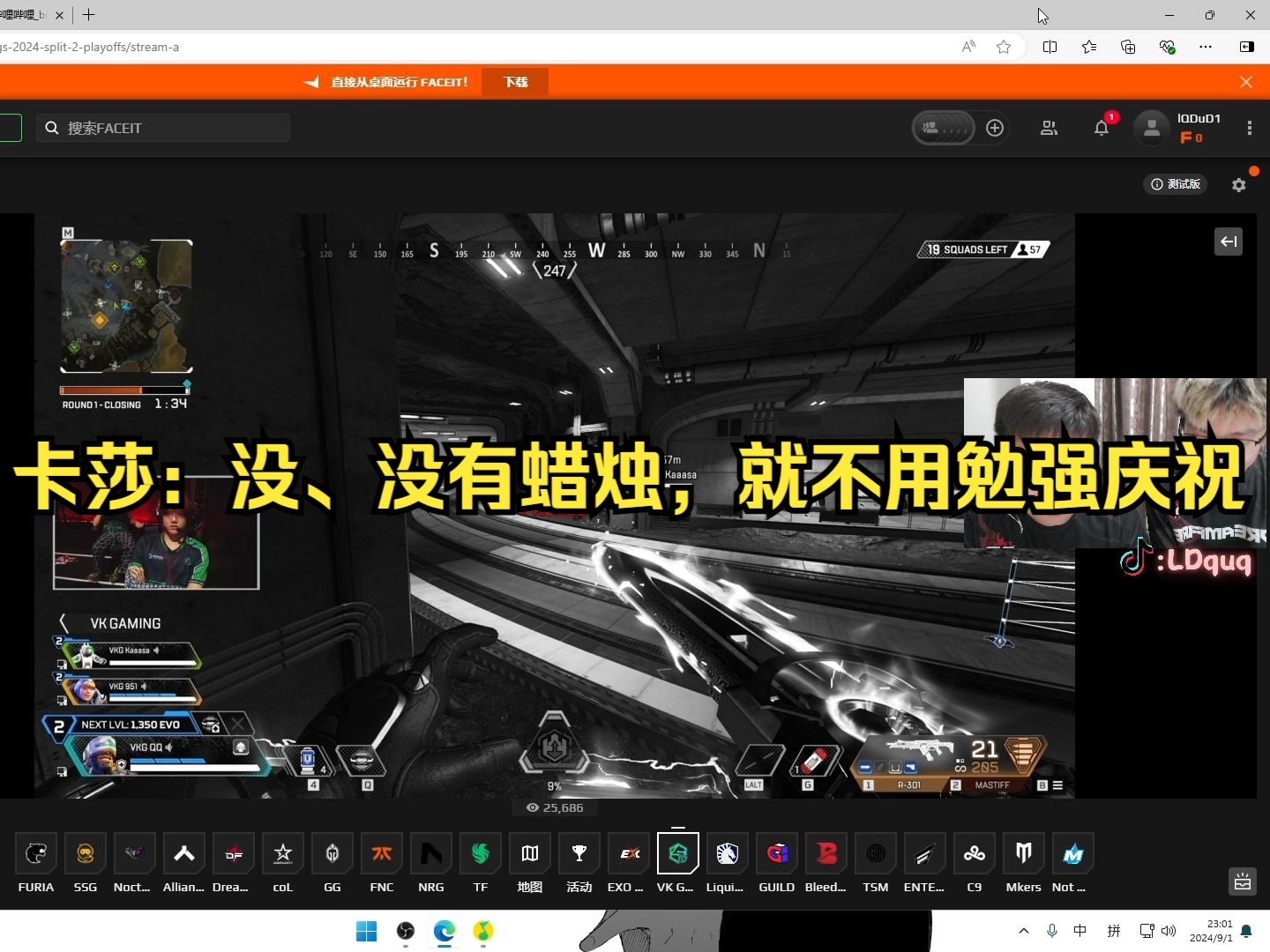This screenshot has height=952, width=1270.
Task: Collapse the stream side panel arrow
Action: [x=1229, y=242]
